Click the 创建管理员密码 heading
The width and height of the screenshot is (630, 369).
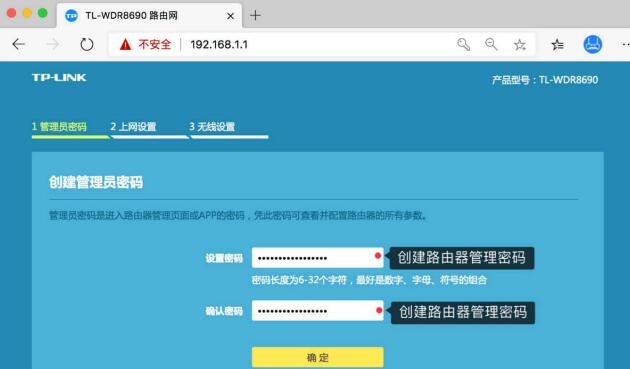[96, 182]
